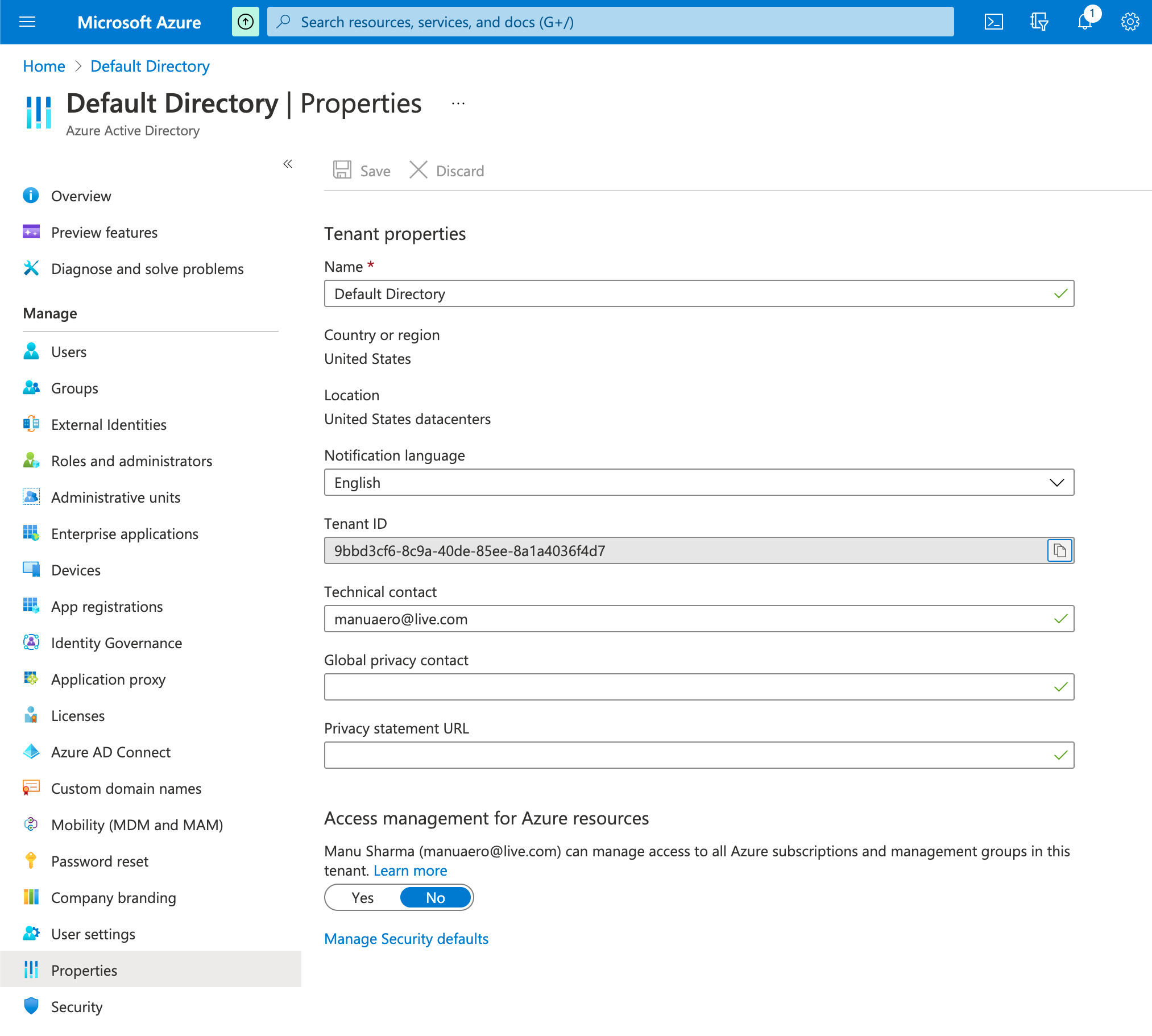
Task: Click the Administrative units icon
Action: (x=31, y=497)
